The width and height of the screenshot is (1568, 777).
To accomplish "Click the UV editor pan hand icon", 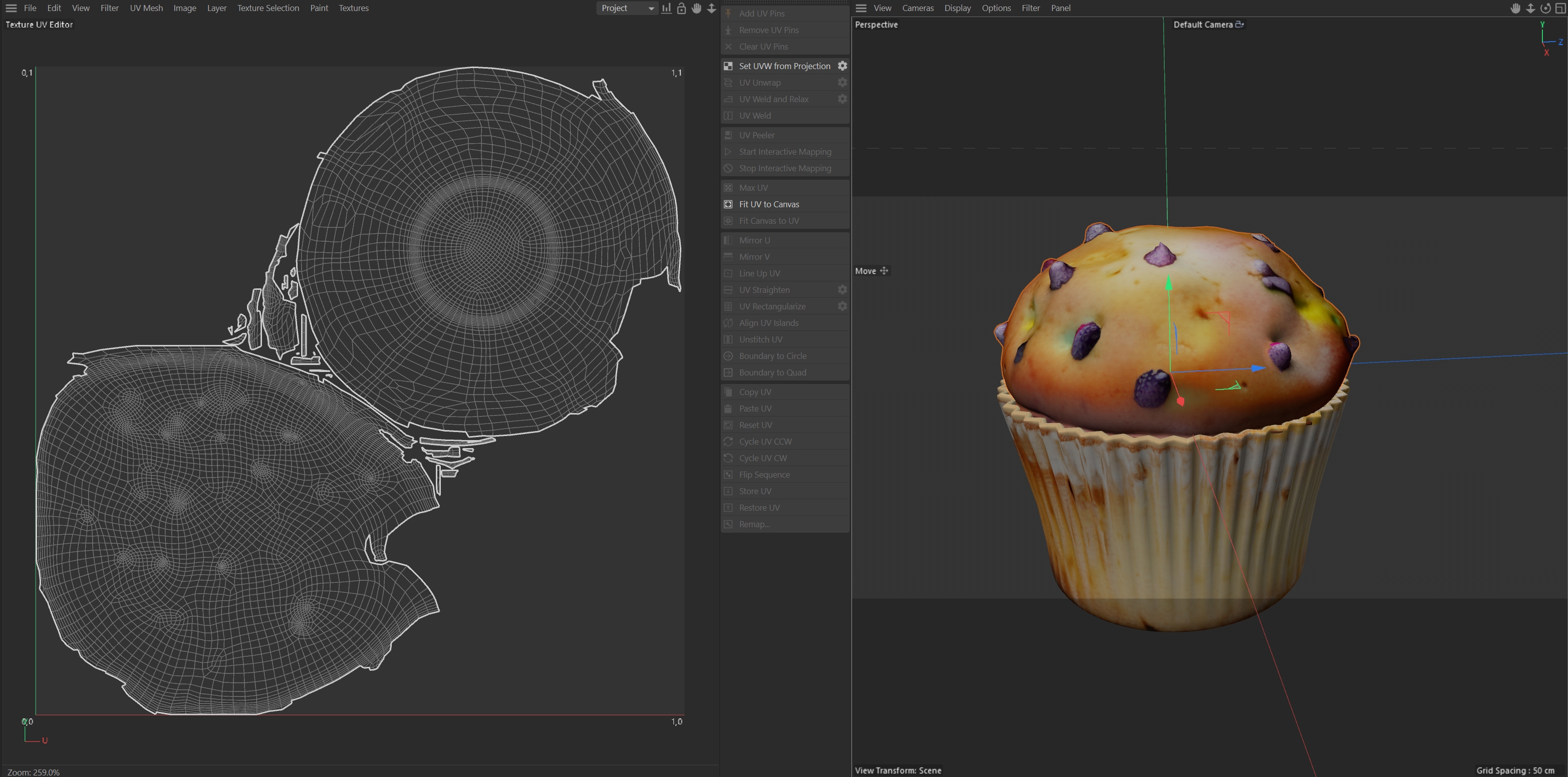I will 696,8.
